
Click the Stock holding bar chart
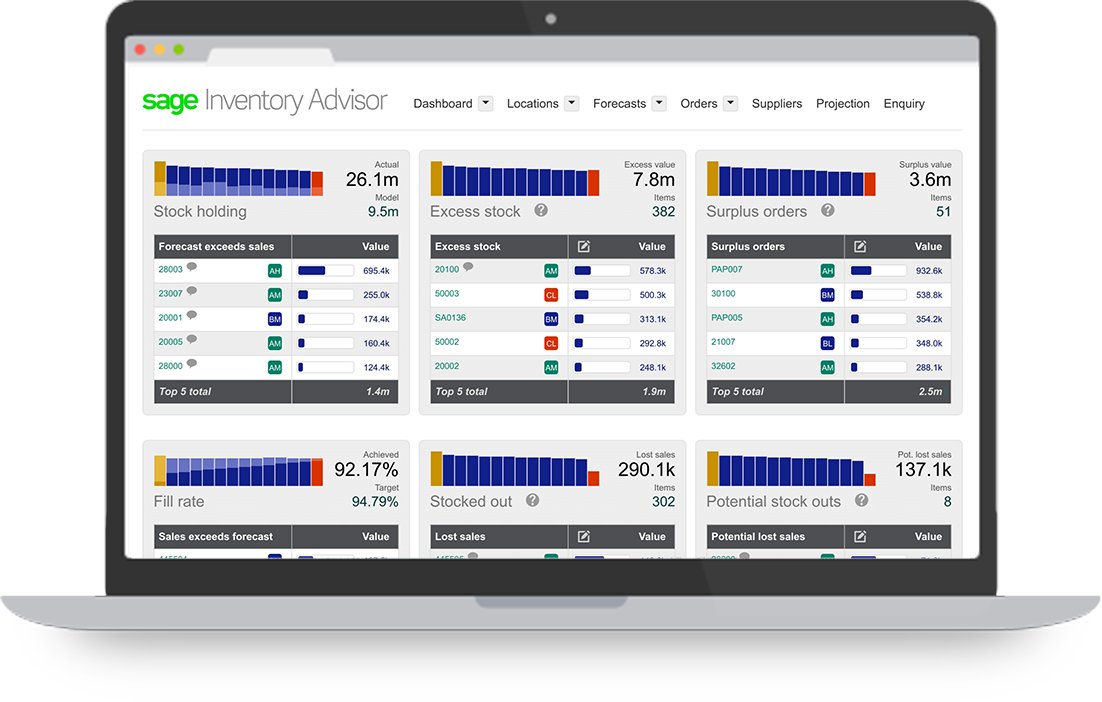pos(239,179)
